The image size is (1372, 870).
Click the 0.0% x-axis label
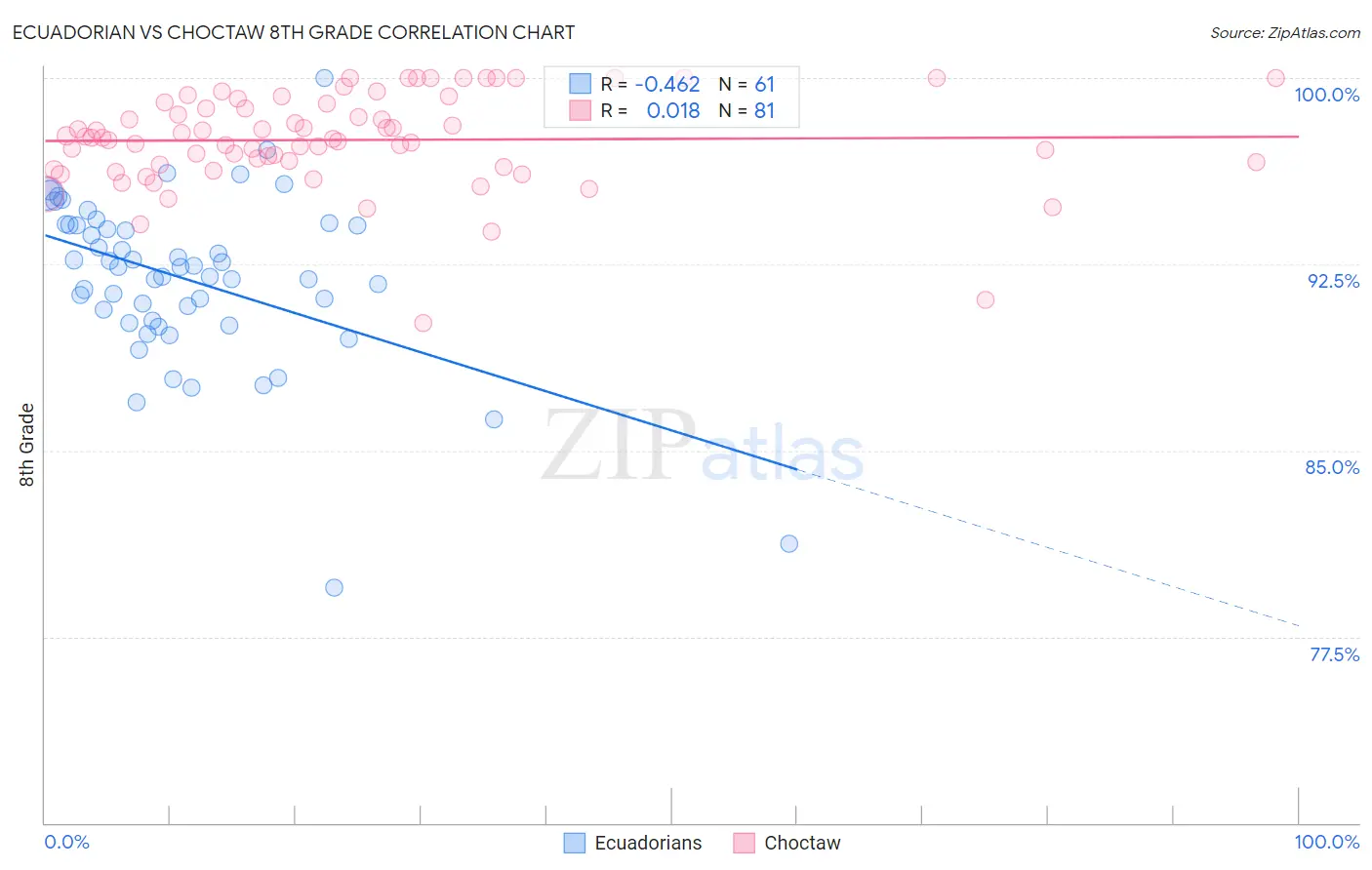[x=67, y=842]
